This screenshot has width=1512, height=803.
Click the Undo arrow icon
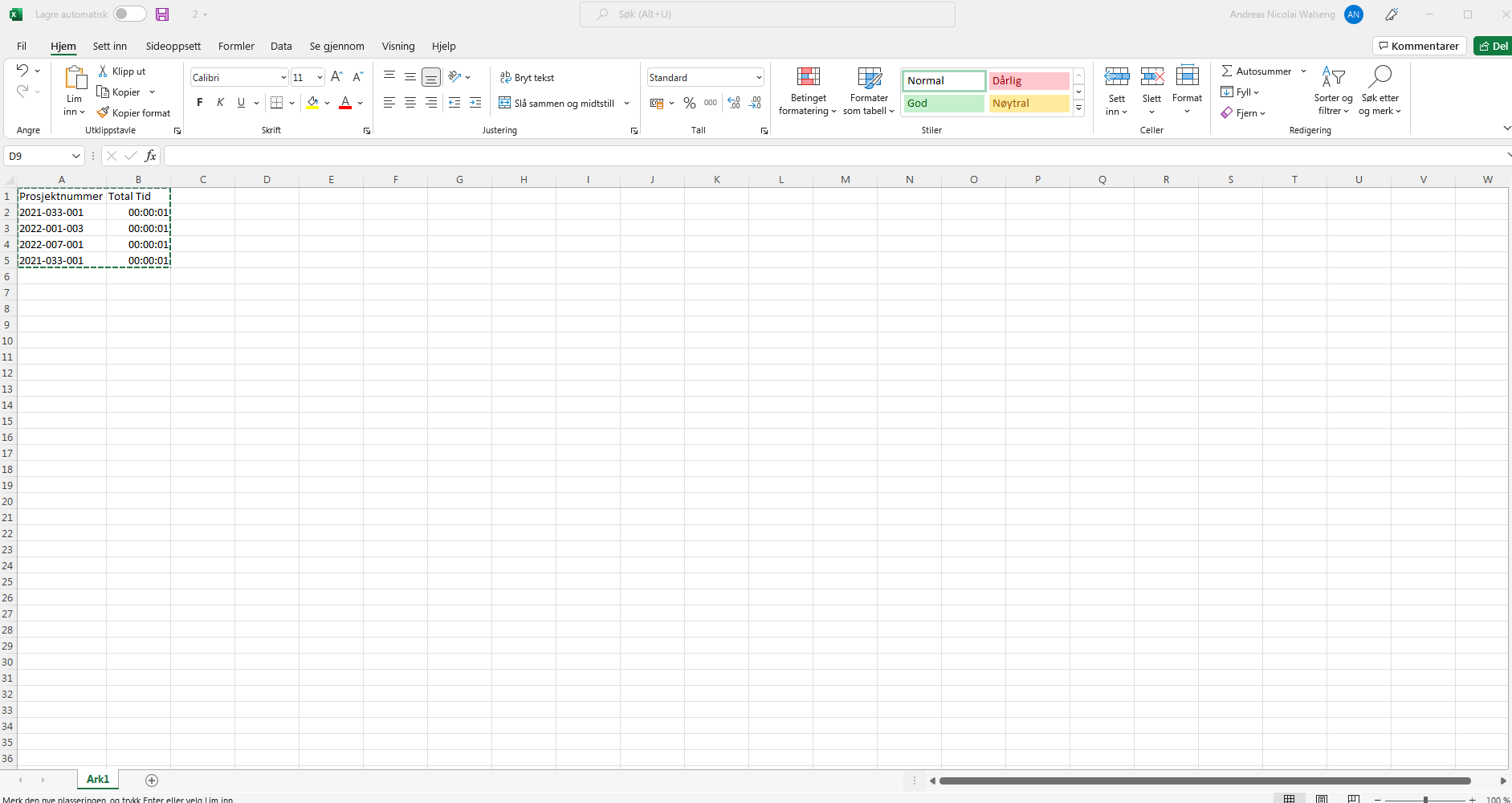22,71
